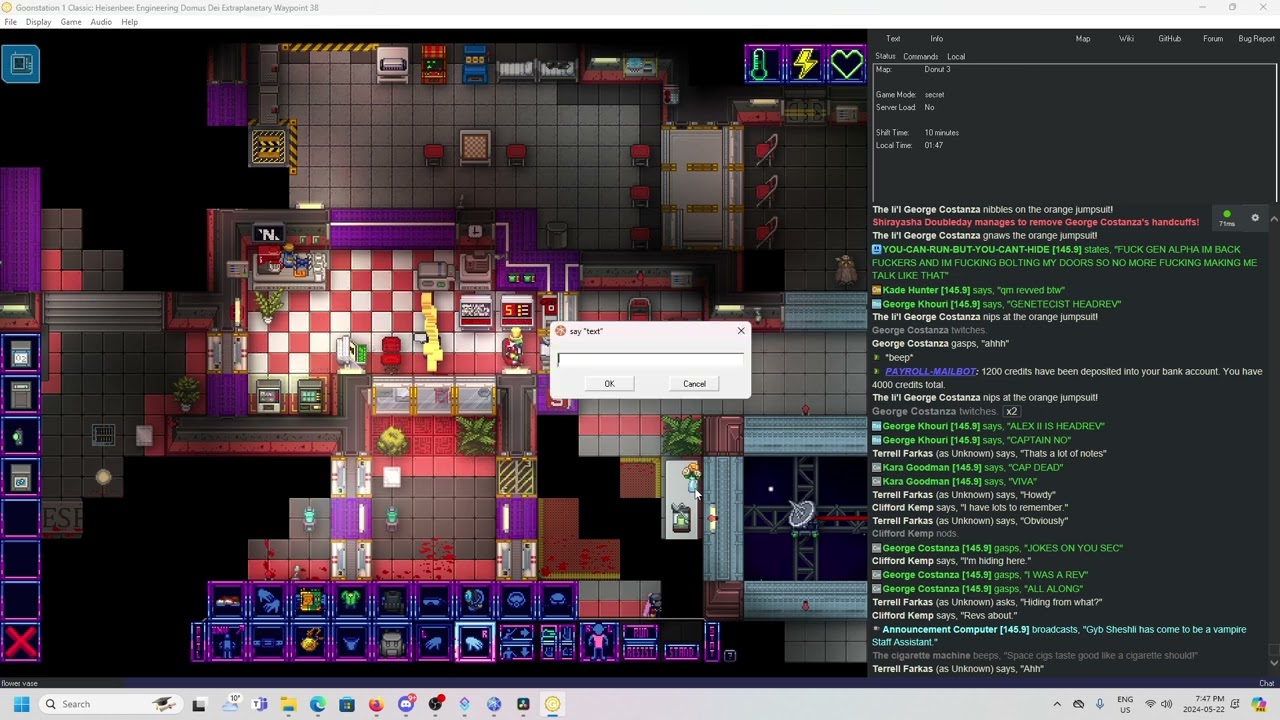This screenshot has width=1280, height=720.
Task: Click the small question mark help icon
Action: coord(730,655)
